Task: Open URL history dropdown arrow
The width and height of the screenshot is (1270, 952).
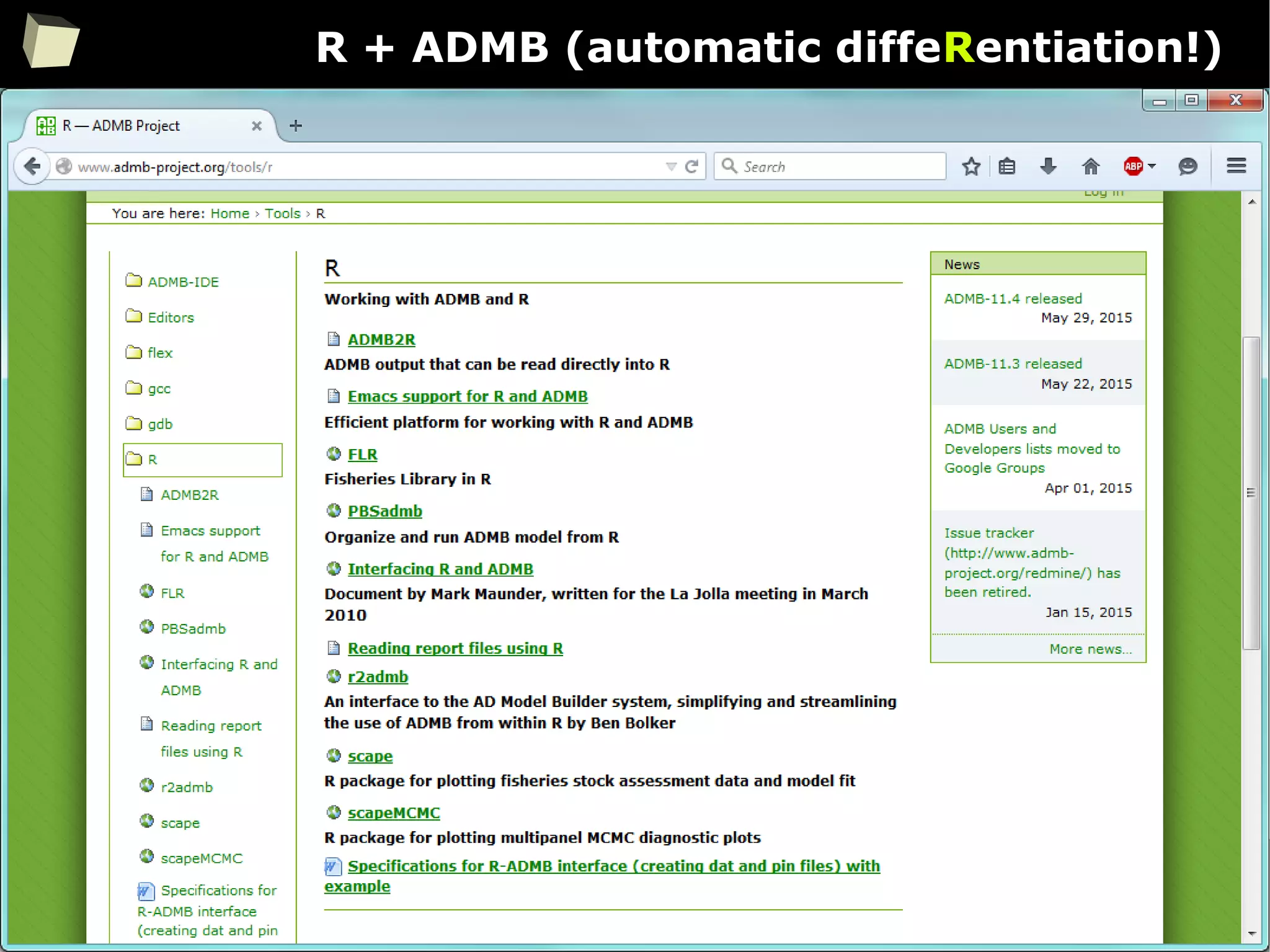Action: 671,166
